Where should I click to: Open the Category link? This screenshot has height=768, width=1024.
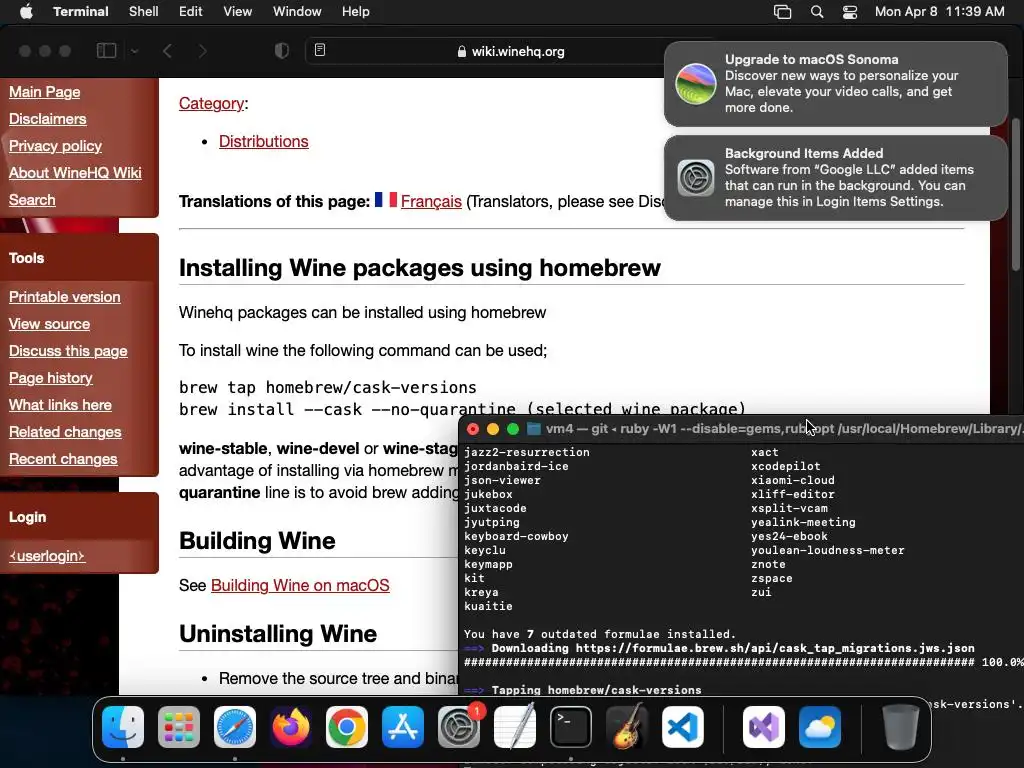pos(212,104)
